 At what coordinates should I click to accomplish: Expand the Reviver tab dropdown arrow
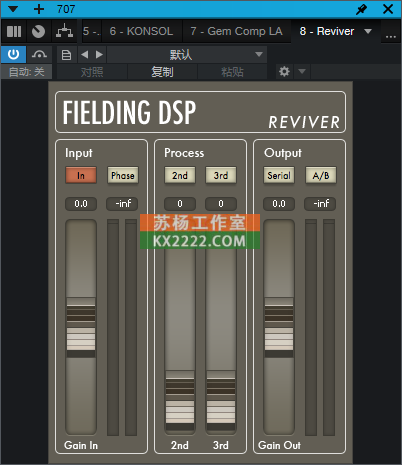(368, 31)
